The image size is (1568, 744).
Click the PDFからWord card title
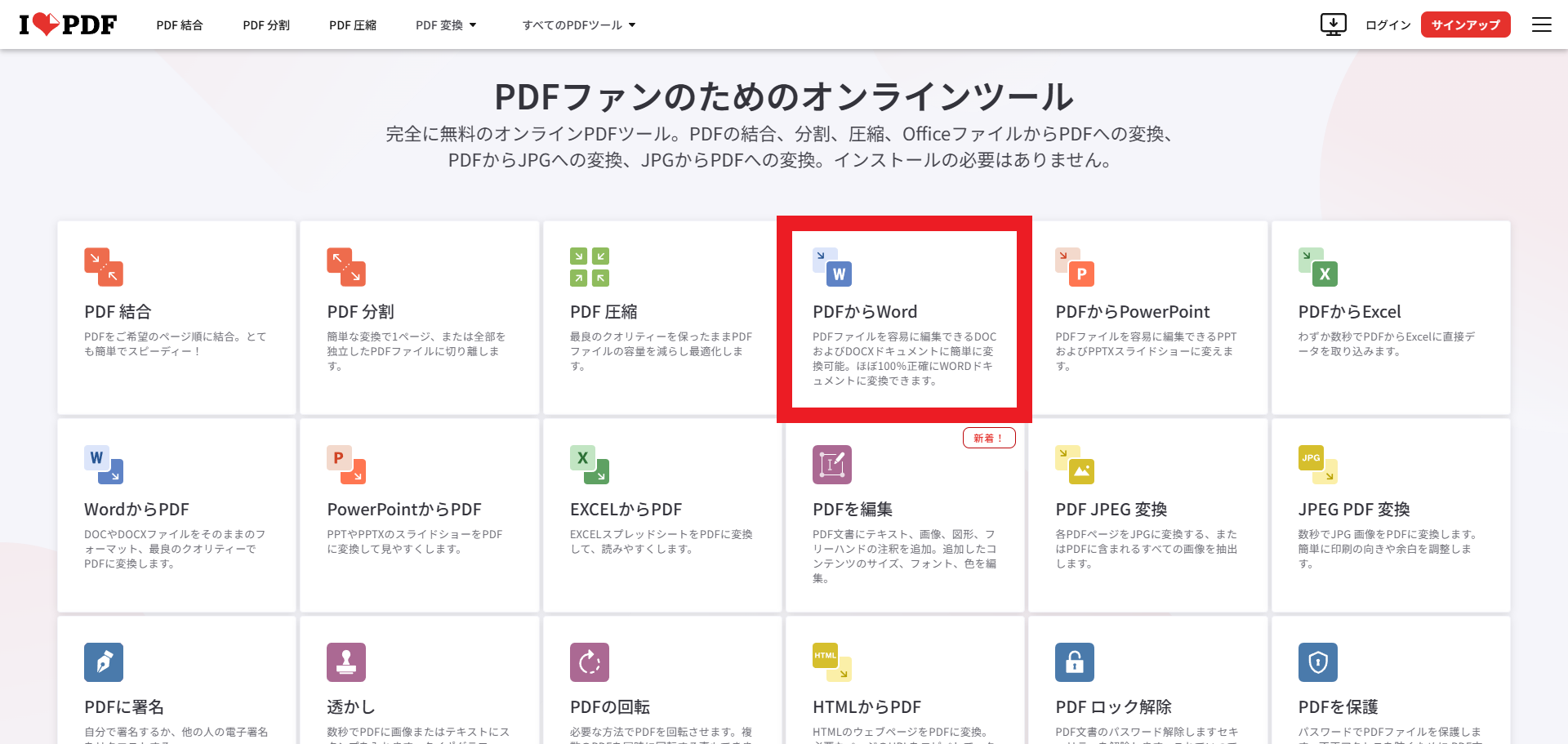tap(865, 312)
